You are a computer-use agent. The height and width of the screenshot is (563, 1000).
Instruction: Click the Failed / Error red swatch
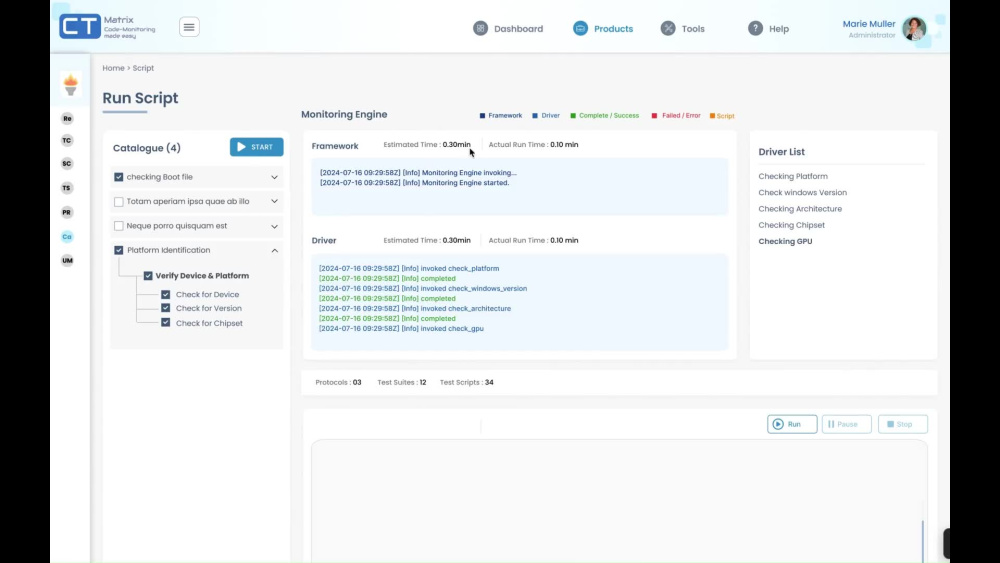click(654, 115)
